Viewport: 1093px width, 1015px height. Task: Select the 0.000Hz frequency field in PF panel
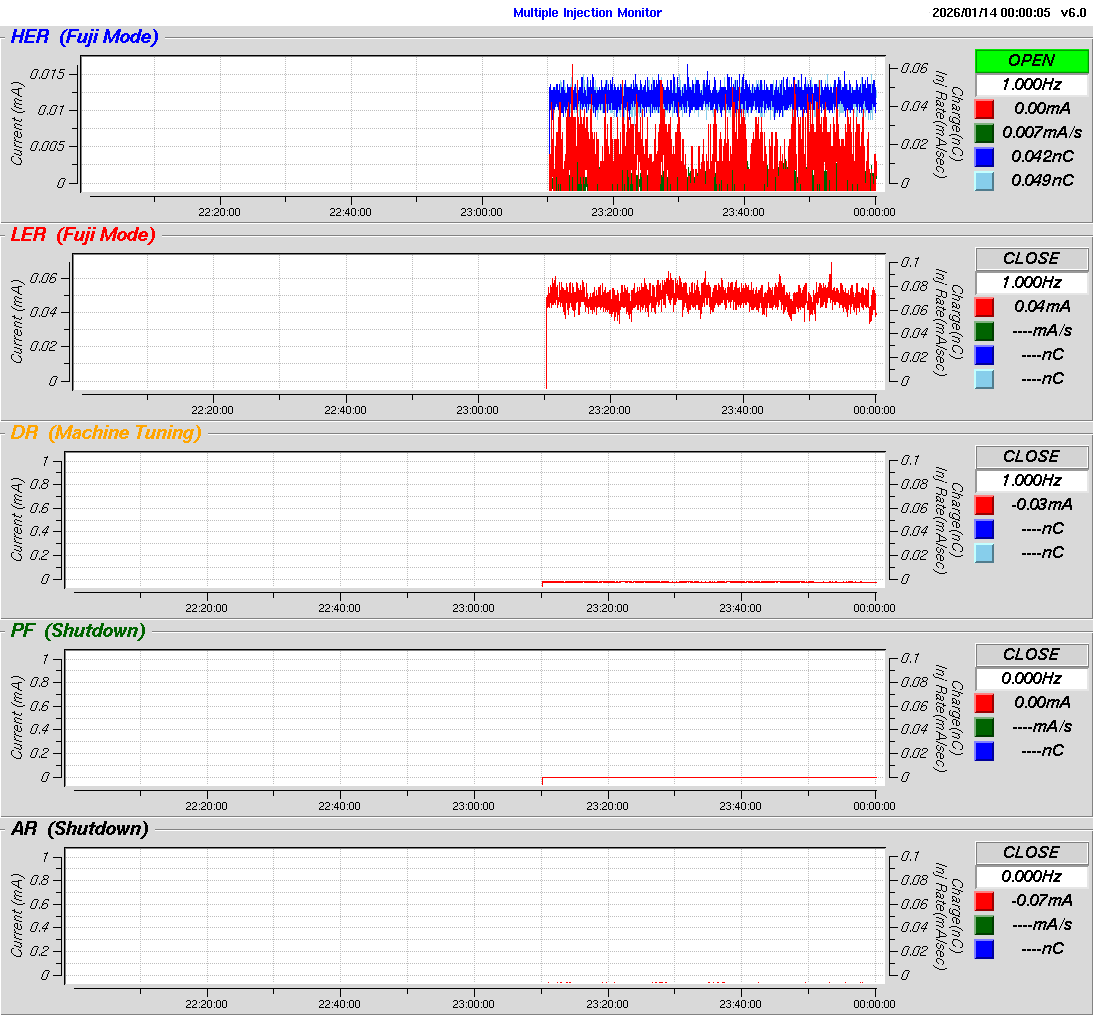[x=1031, y=679]
